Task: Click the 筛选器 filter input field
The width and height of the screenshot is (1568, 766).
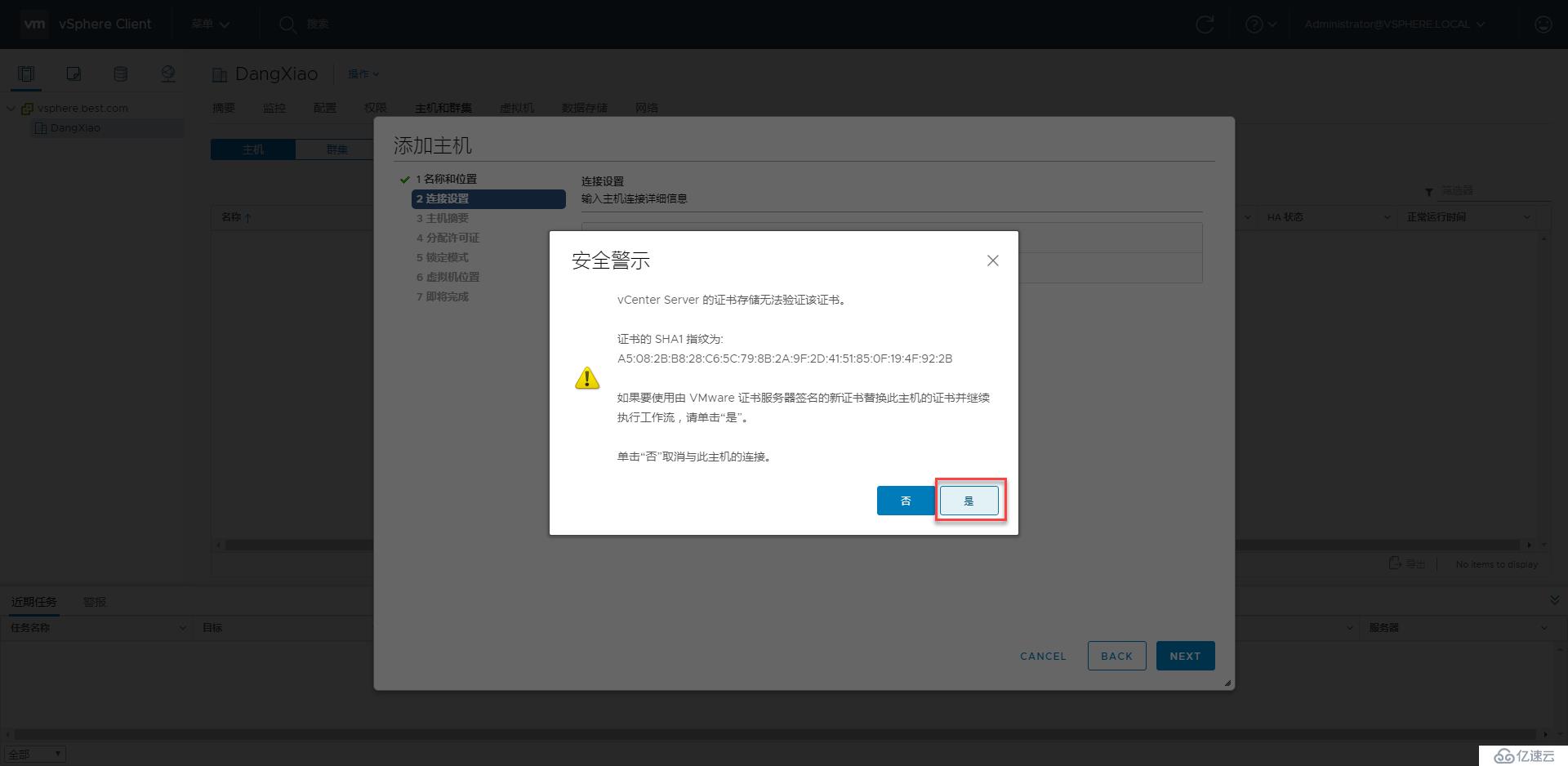Action: (1493, 190)
